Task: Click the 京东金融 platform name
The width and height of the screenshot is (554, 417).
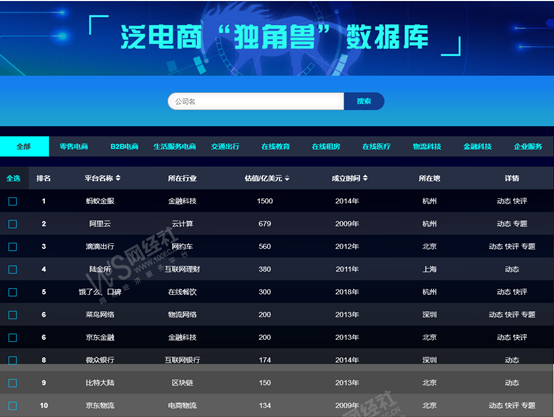Action: [100, 337]
